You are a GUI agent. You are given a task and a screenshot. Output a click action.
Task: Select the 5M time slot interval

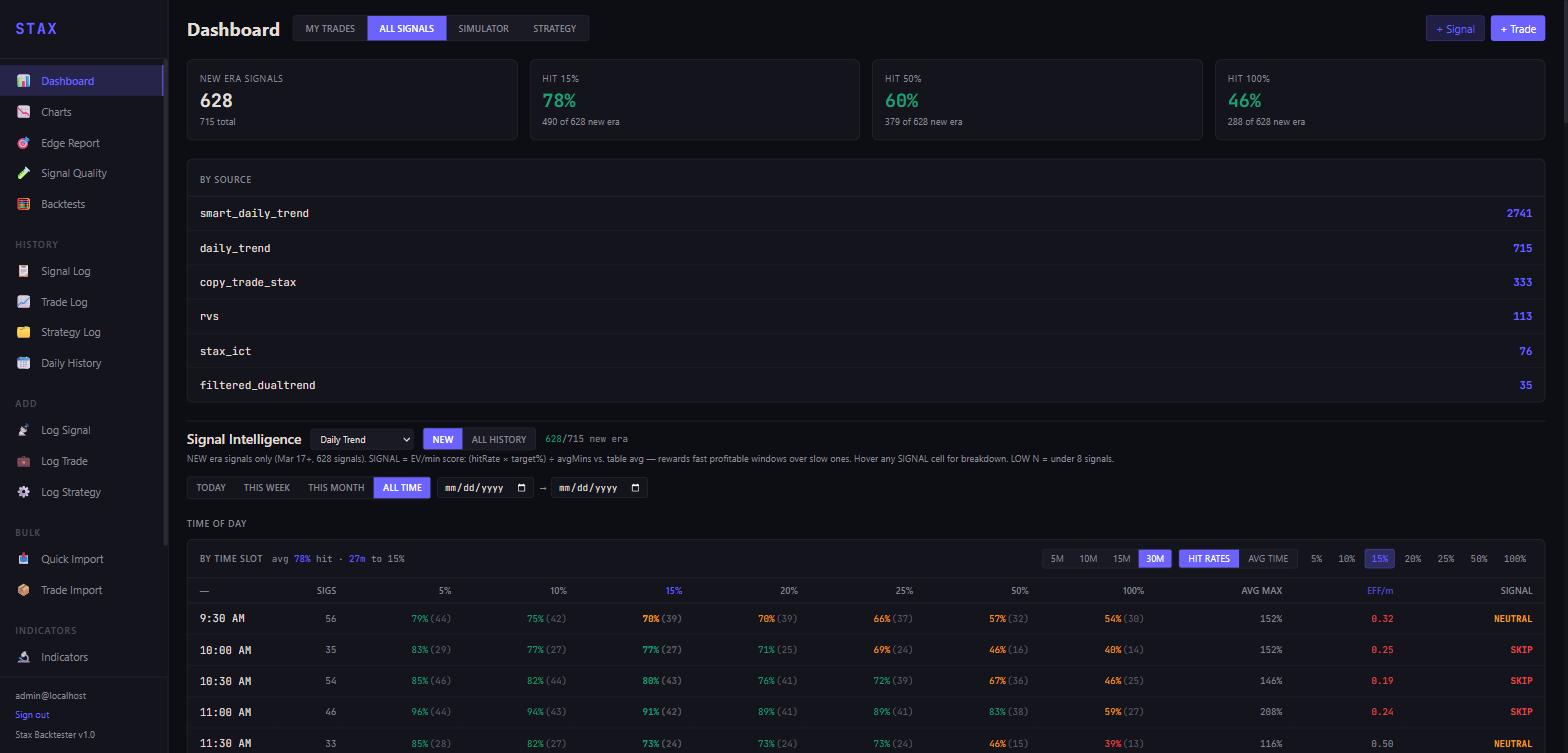point(1057,559)
